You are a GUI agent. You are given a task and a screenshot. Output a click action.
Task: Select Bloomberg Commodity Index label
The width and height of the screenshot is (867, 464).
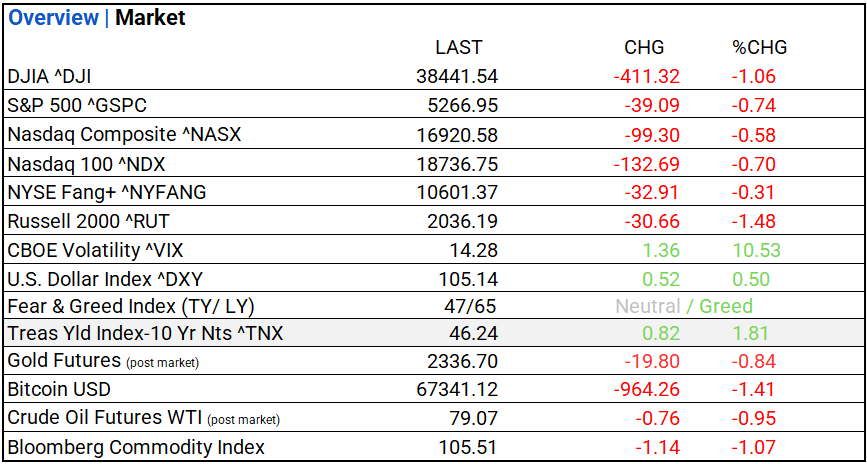[136, 447]
